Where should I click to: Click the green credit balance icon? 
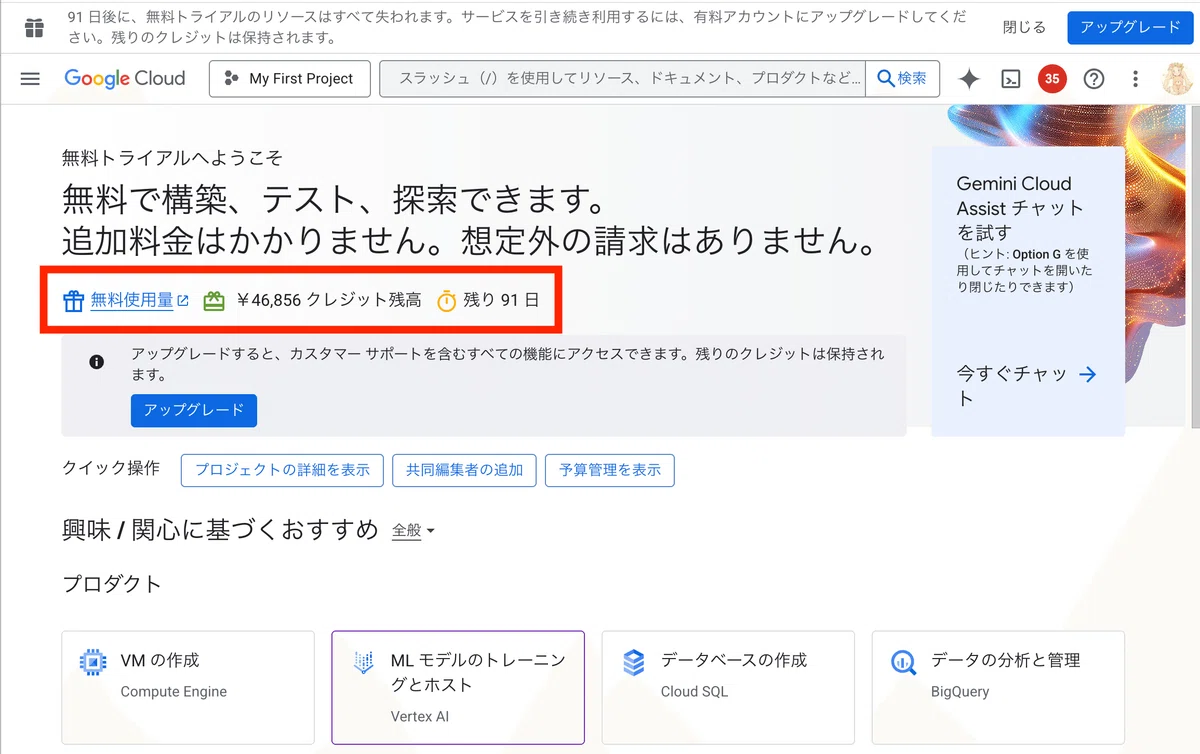coord(214,300)
